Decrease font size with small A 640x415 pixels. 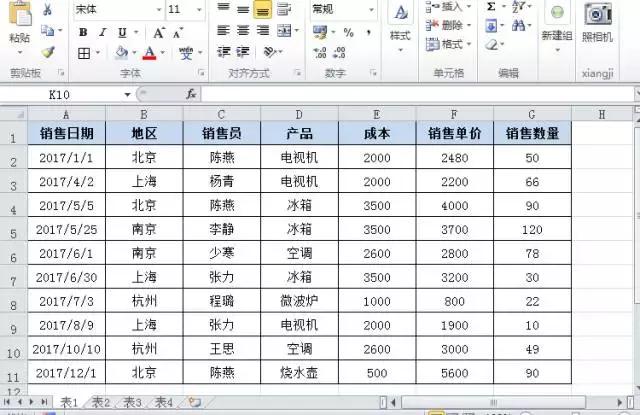(x=178, y=33)
